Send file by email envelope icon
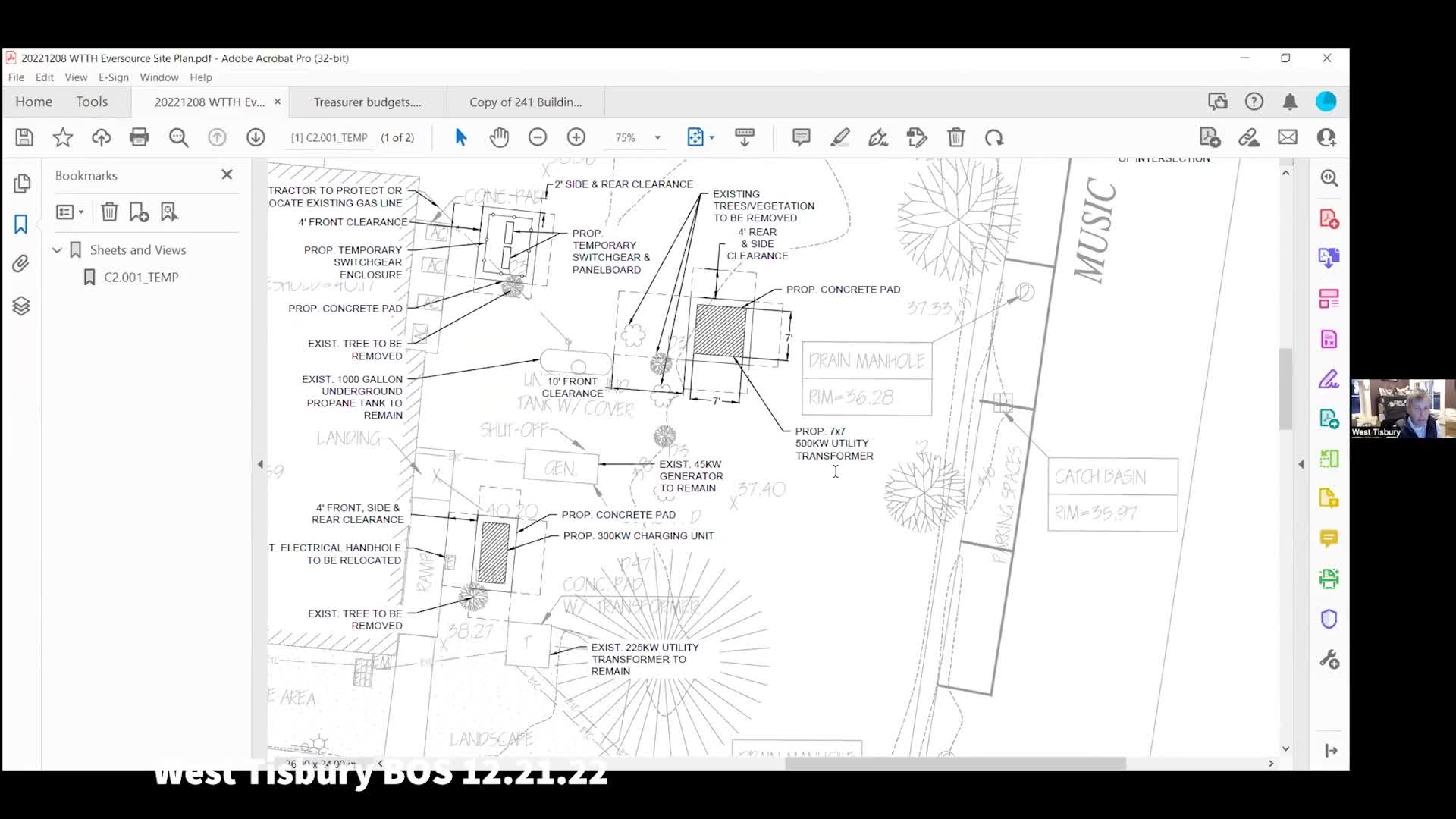This screenshot has height=819, width=1456. (1288, 137)
